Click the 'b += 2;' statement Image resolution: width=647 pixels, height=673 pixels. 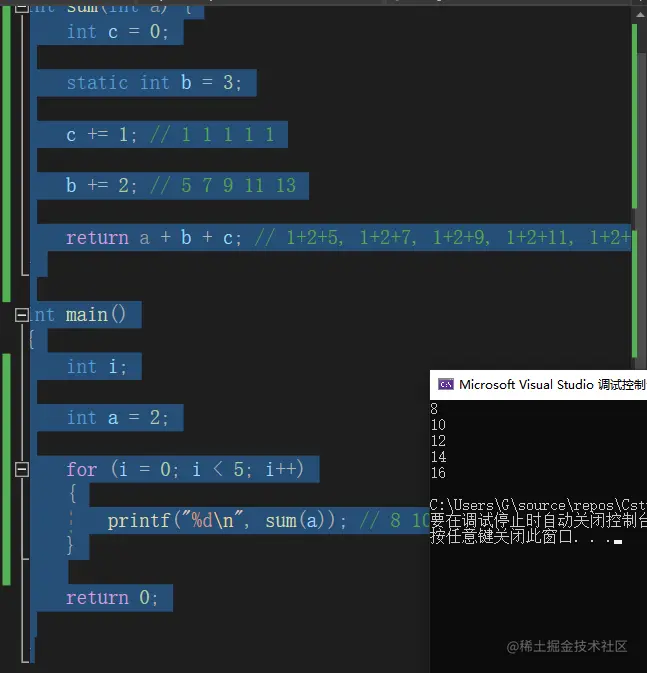[101, 186]
